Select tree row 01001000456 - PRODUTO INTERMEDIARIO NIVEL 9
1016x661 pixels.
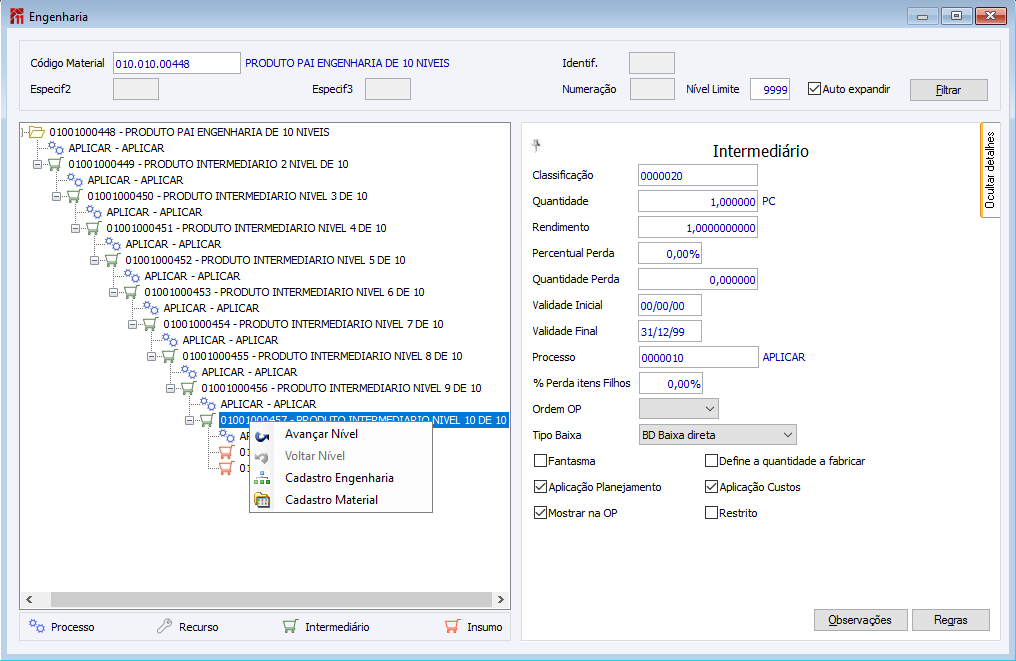point(341,388)
